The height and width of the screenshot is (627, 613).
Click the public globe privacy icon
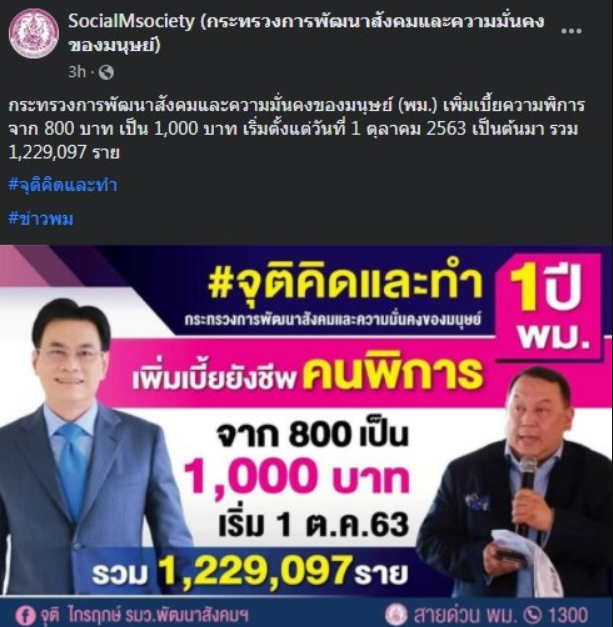point(106,72)
